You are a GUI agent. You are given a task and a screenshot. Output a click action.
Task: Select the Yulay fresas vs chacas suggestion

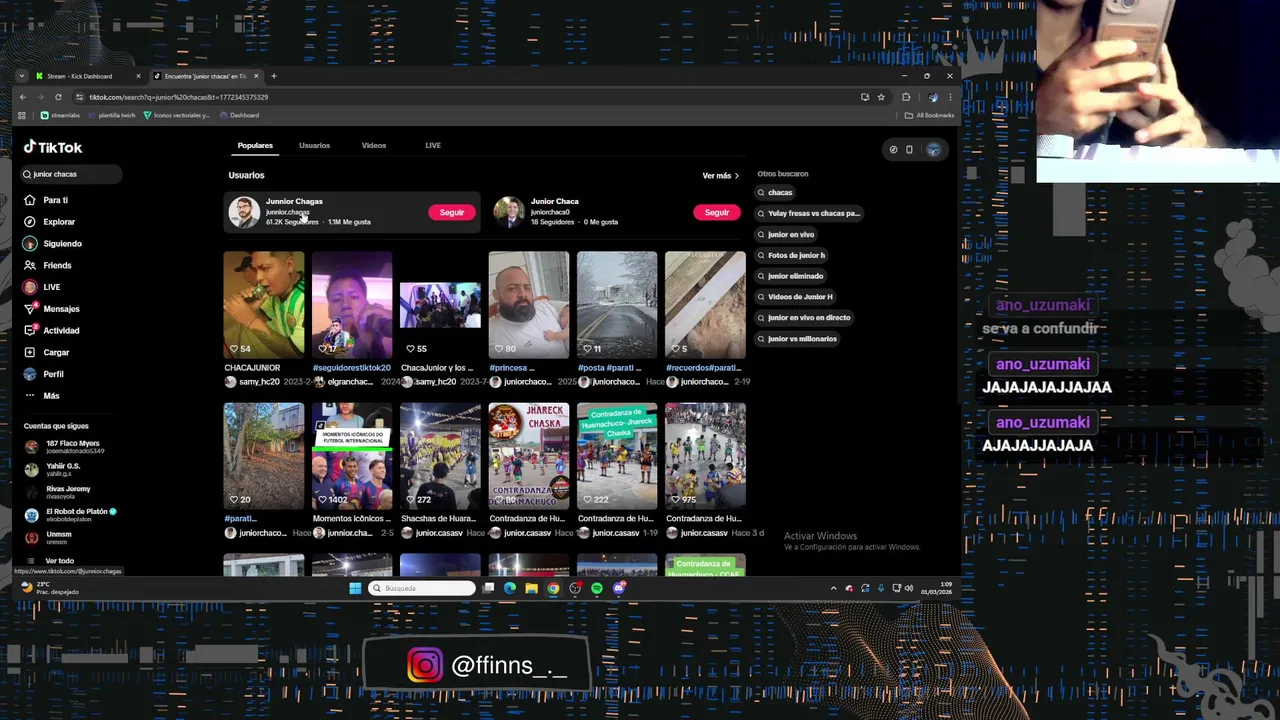(x=809, y=213)
